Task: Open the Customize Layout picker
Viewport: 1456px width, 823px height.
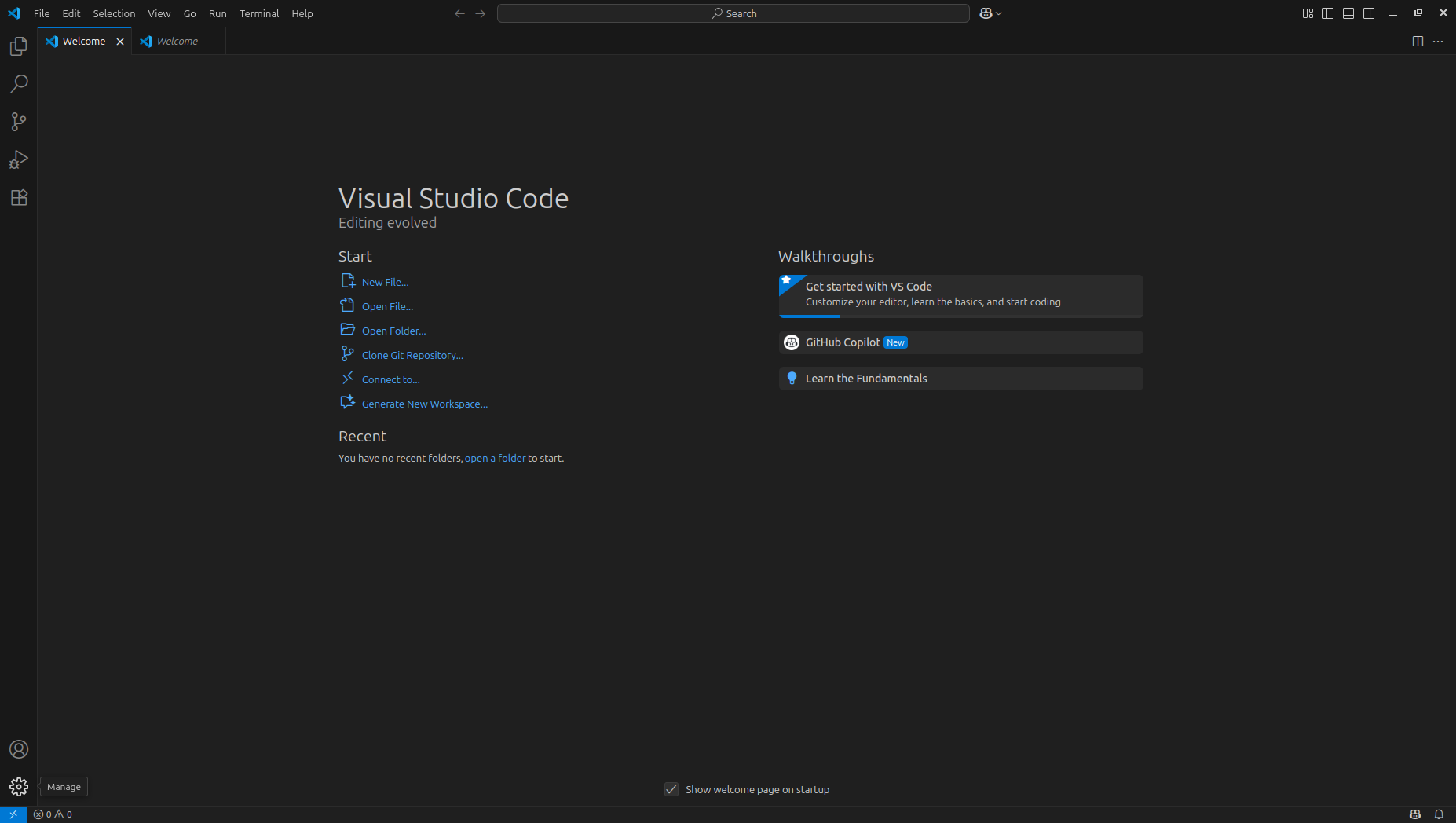Action: [1308, 13]
